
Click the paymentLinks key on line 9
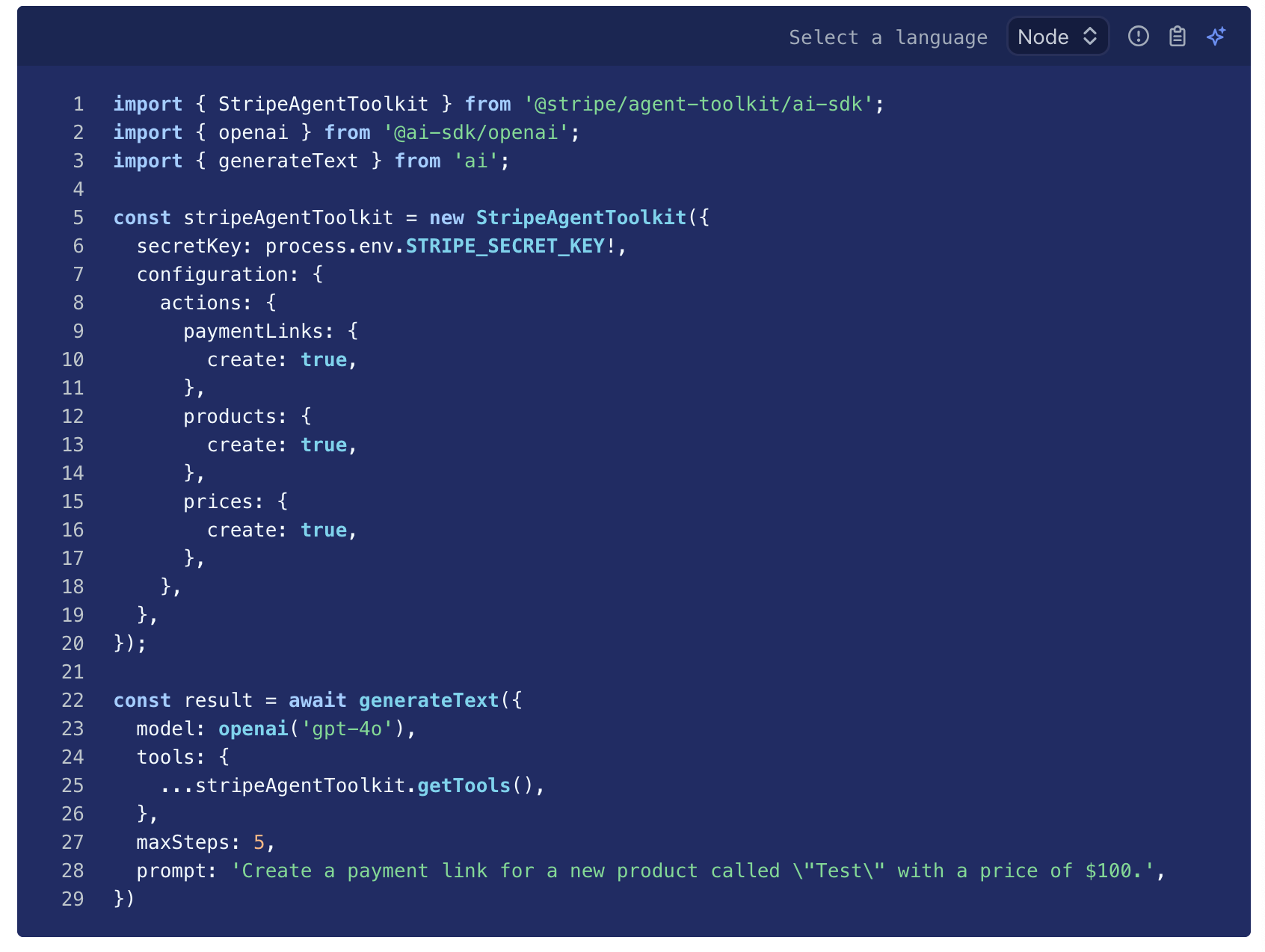253,331
